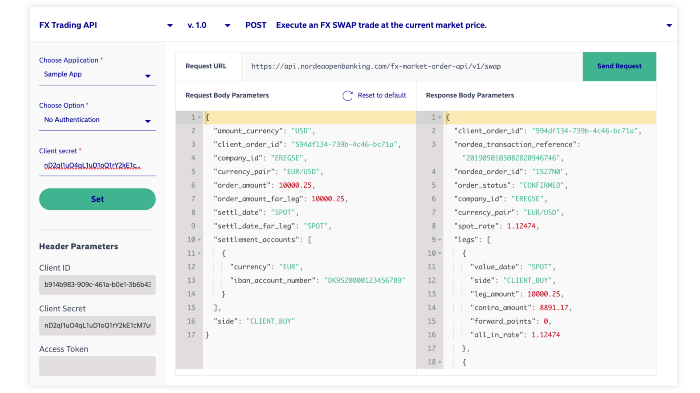Open the FX Trading API dropdown

pyautogui.click(x=170, y=25)
